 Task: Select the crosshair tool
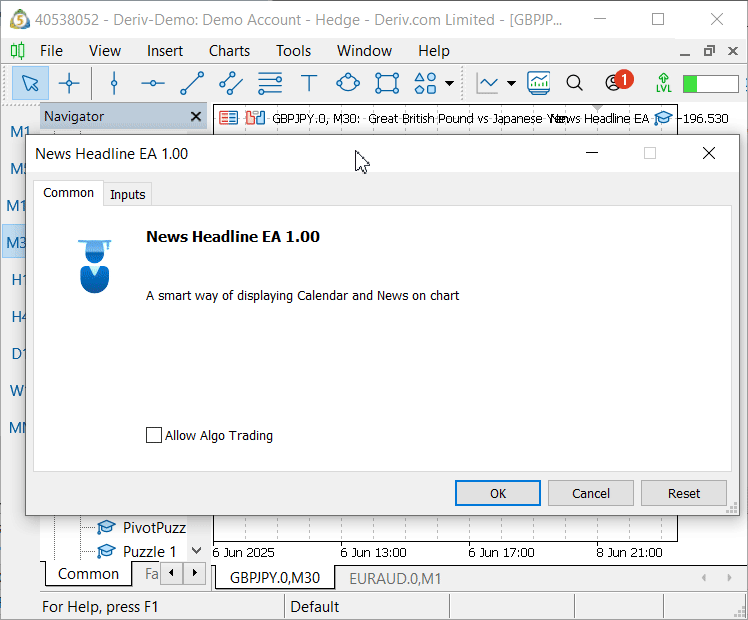(x=69, y=83)
